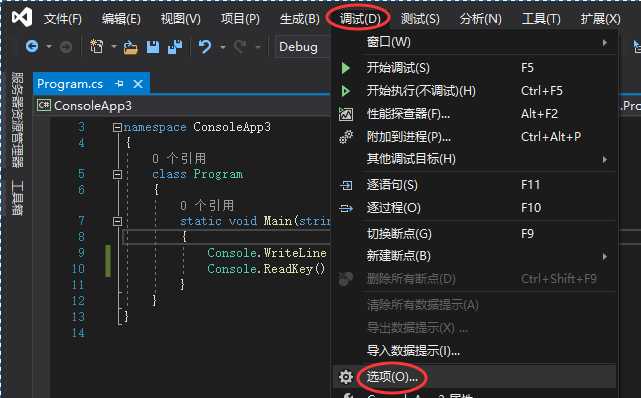
Task: Collapse the class Program block
Action: click(x=117, y=174)
